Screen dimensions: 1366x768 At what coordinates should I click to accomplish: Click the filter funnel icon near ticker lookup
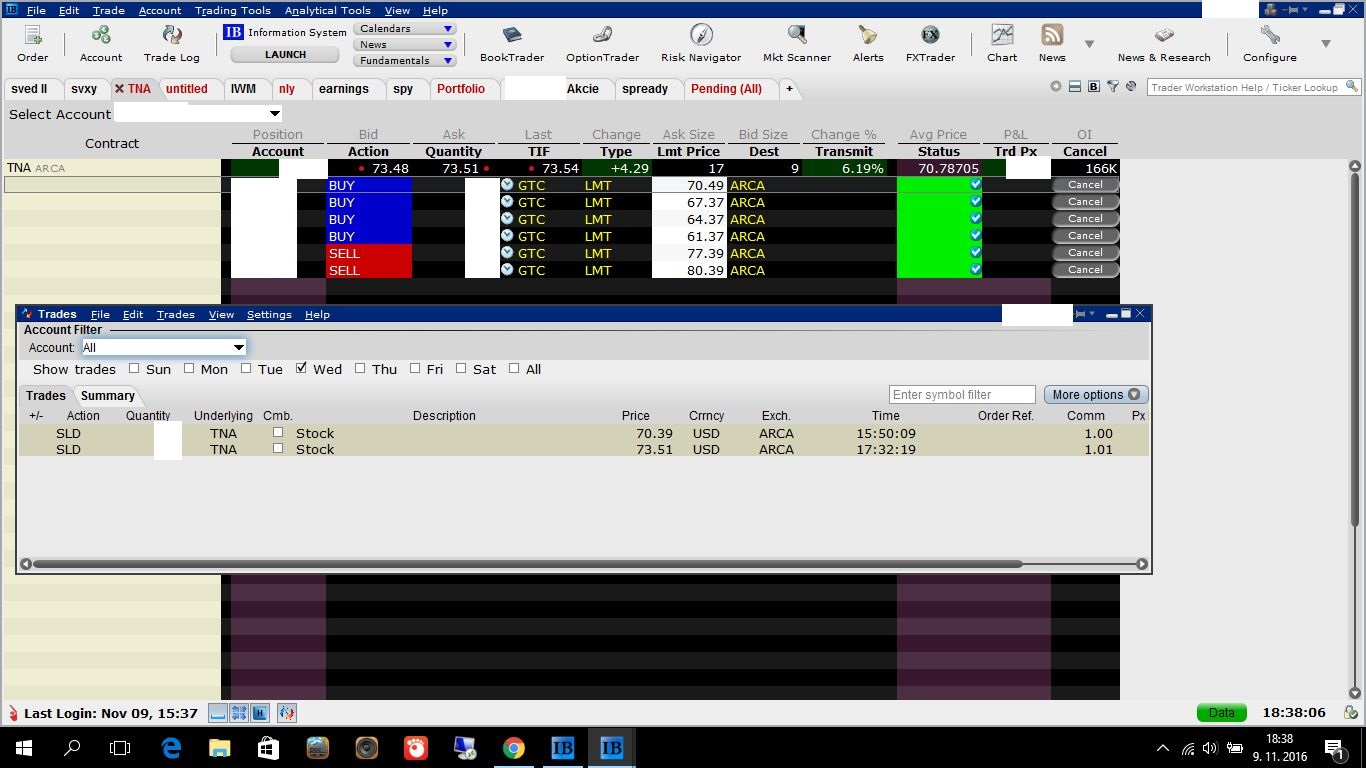click(1112, 87)
